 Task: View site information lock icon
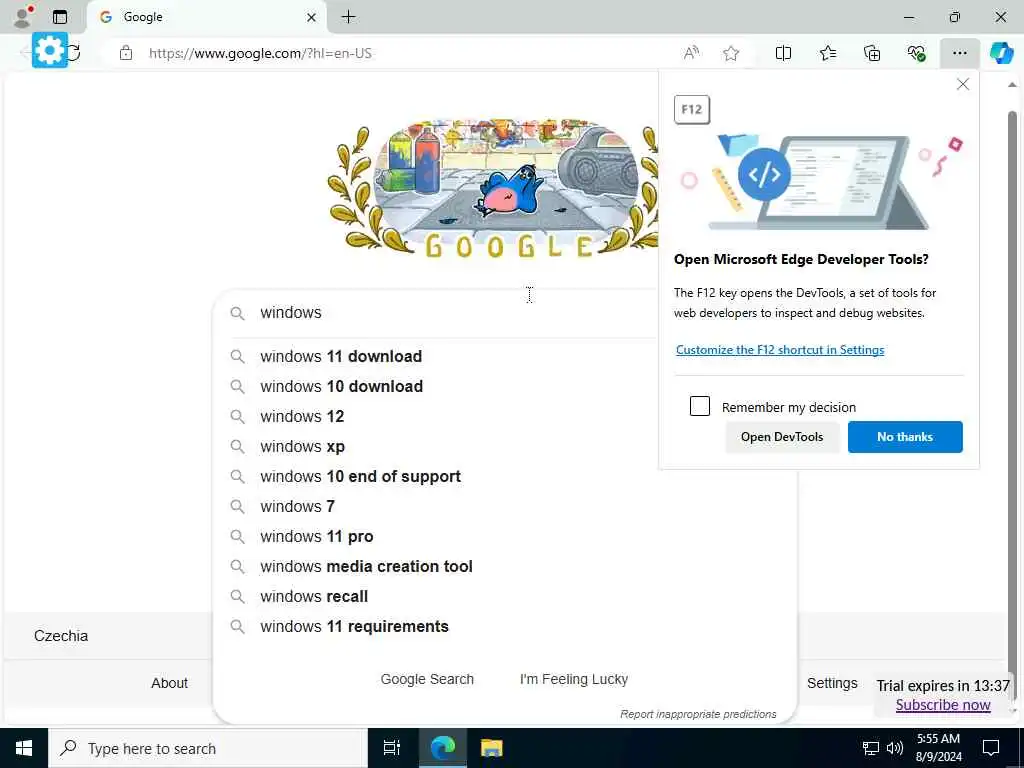(x=126, y=53)
